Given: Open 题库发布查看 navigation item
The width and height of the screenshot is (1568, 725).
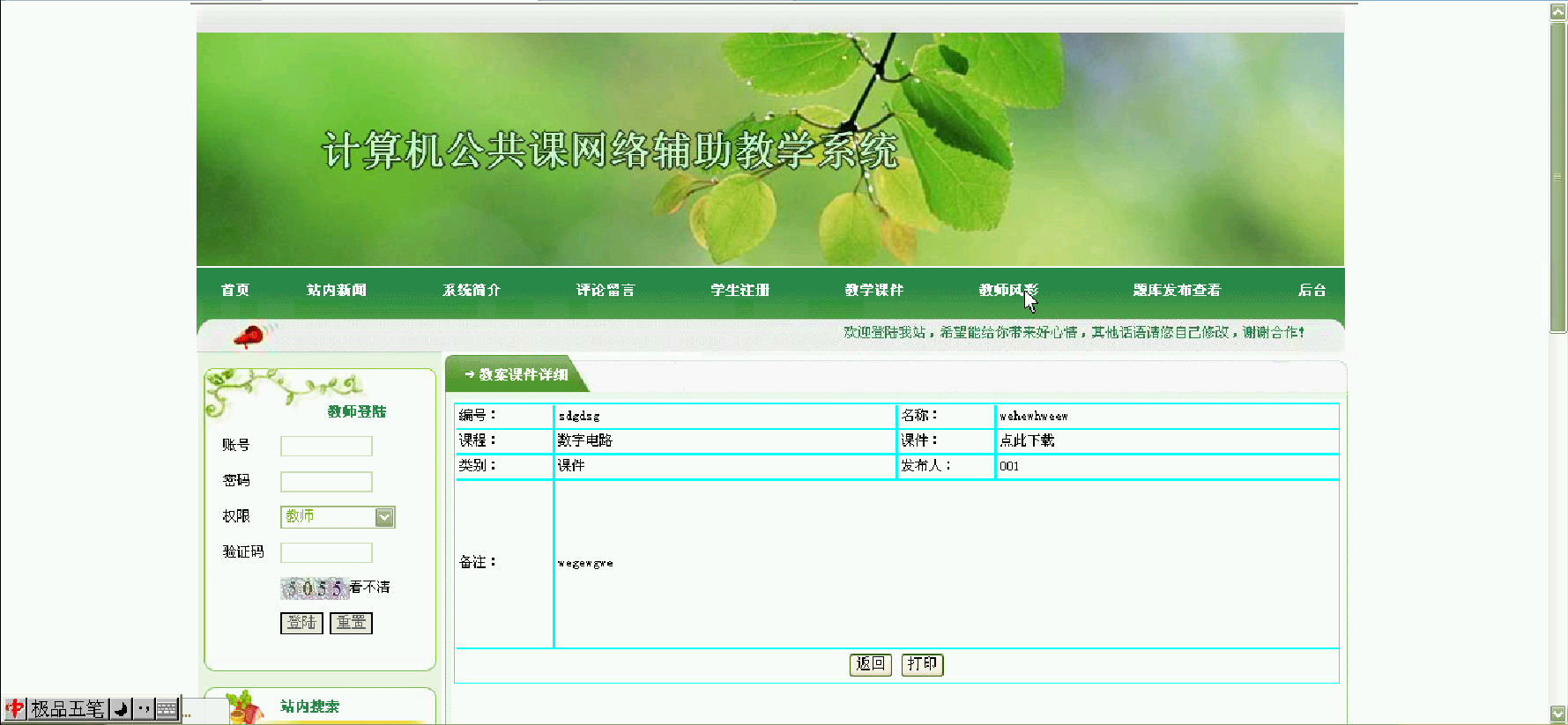Looking at the screenshot, I should coord(1177,290).
